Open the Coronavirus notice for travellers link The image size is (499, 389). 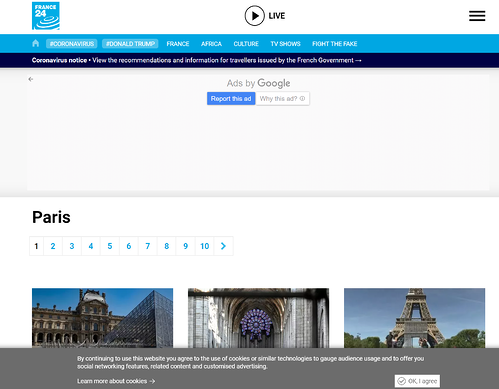(x=197, y=60)
